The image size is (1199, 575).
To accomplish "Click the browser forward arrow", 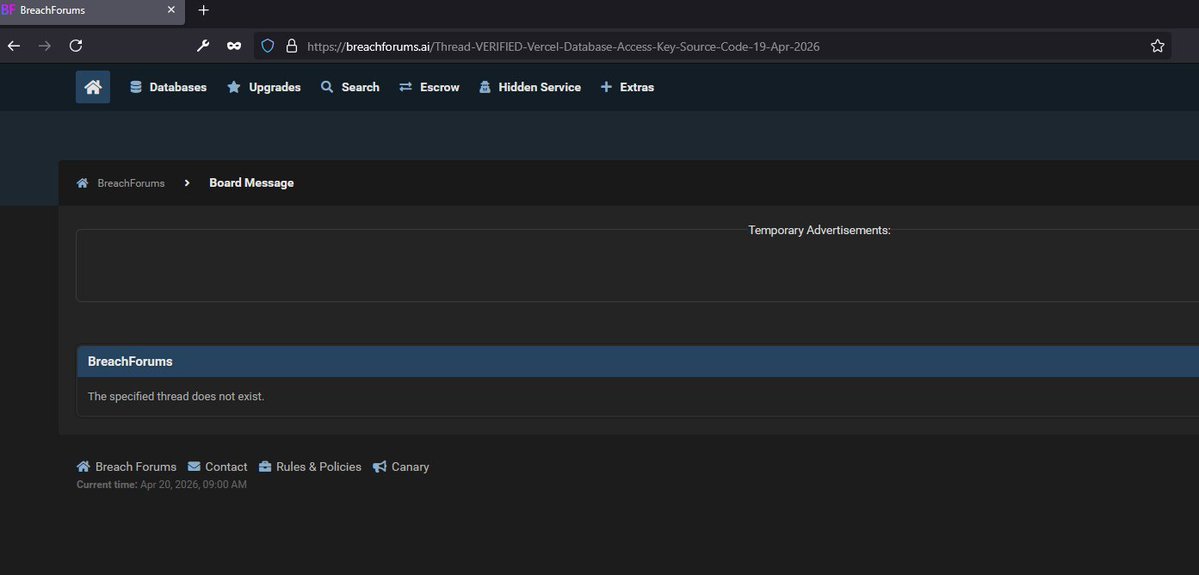I will [44, 46].
